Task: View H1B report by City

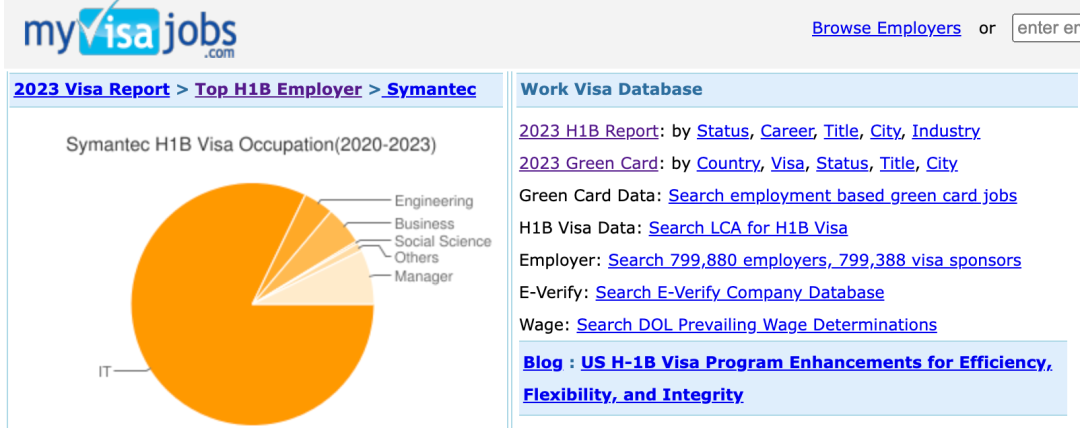Action: click(x=886, y=131)
